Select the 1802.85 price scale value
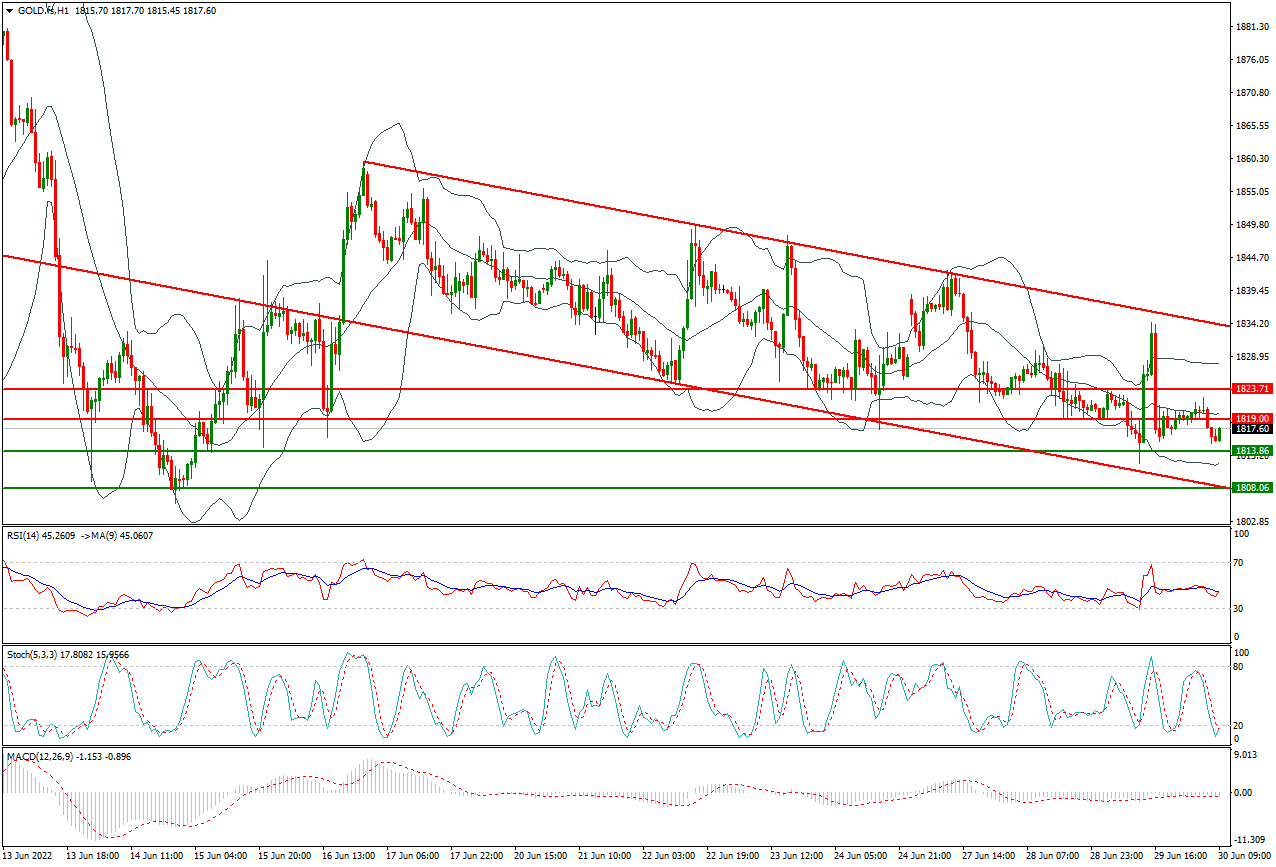Screen dimensions: 1276x867 coord(1252,522)
